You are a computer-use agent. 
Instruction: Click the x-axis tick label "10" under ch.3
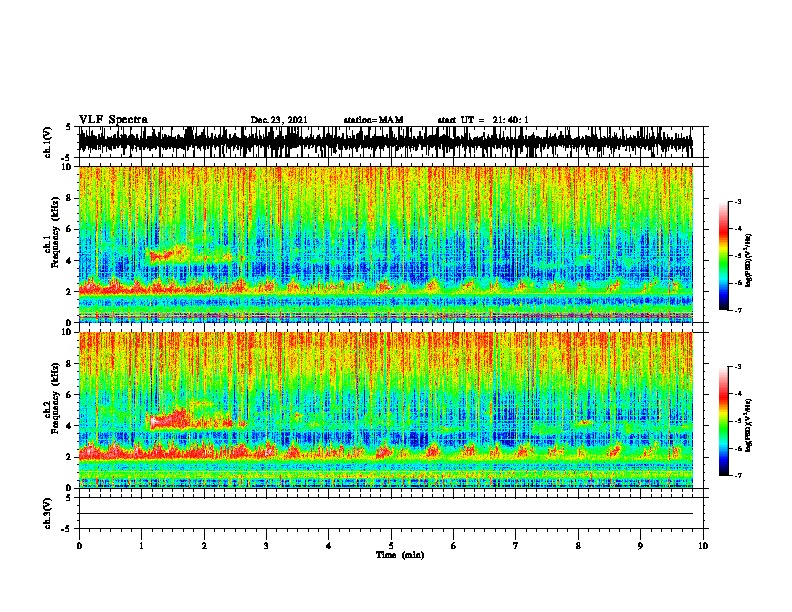(x=703, y=546)
